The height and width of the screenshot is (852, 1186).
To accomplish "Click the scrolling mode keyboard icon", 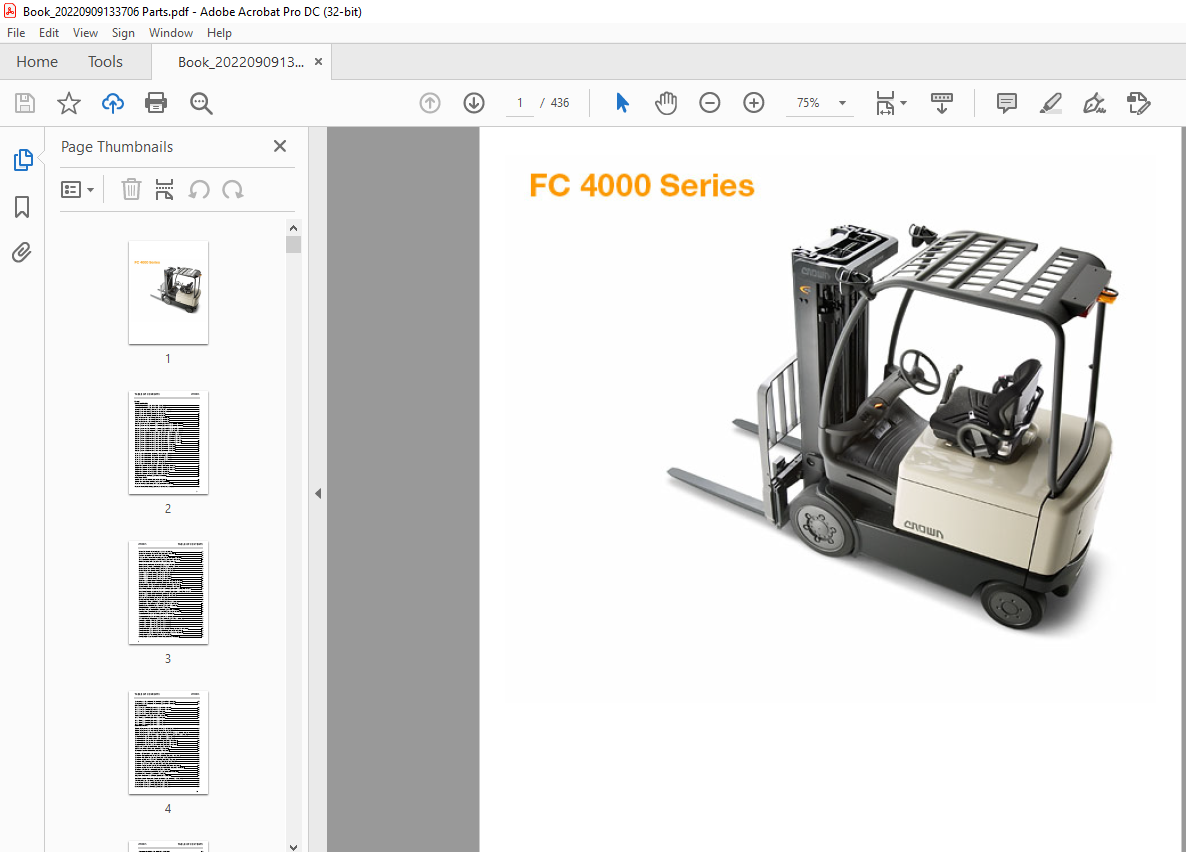I will [x=942, y=103].
